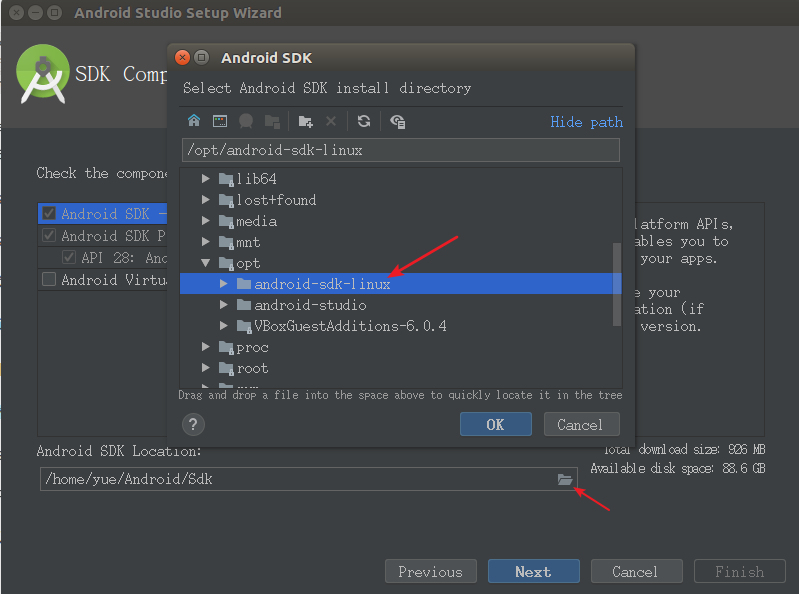This screenshot has width=799, height=594.
Task: Click the project directory toolbar icon
Action: pos(246,121)
